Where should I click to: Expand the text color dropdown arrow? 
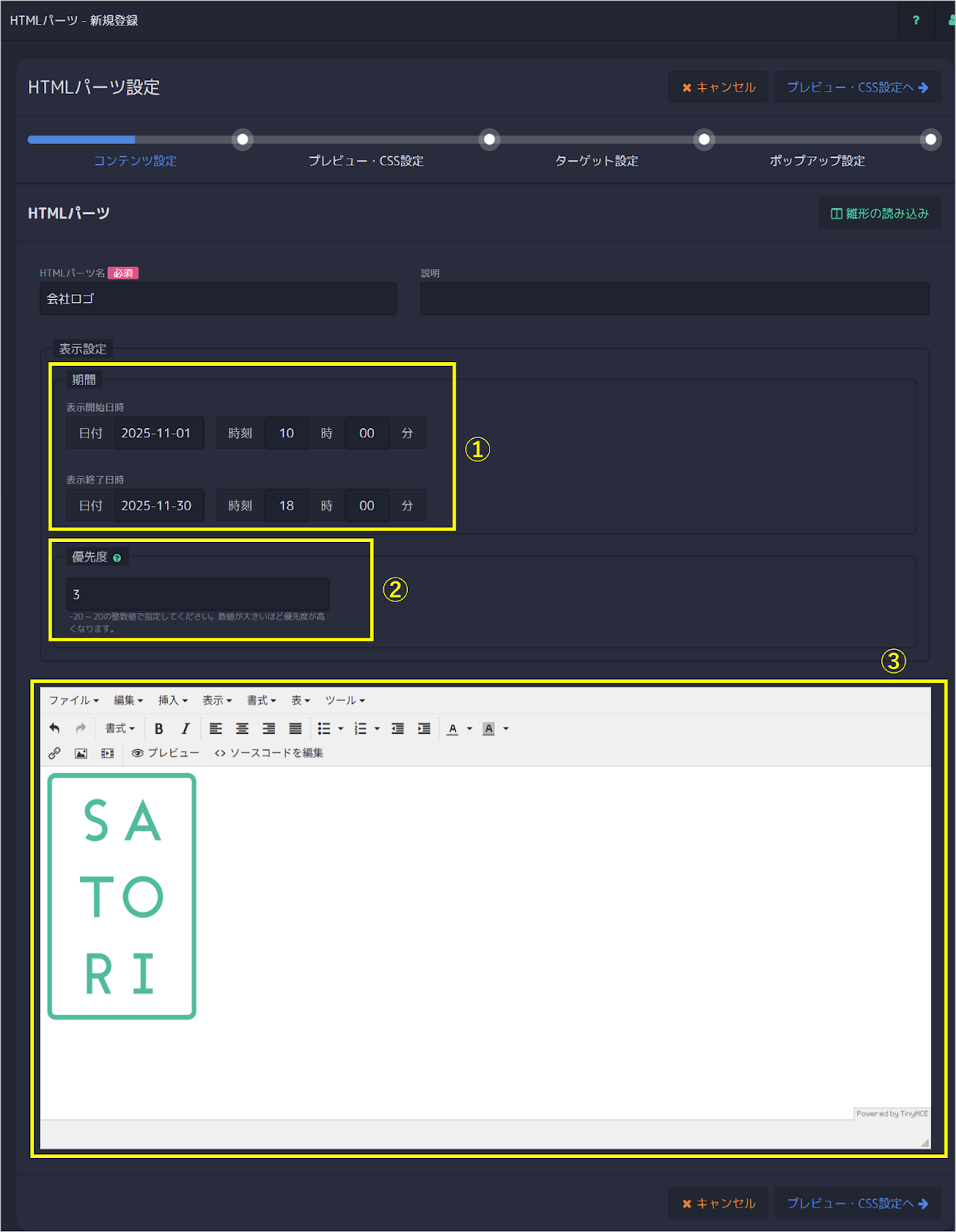coord(470,728)
